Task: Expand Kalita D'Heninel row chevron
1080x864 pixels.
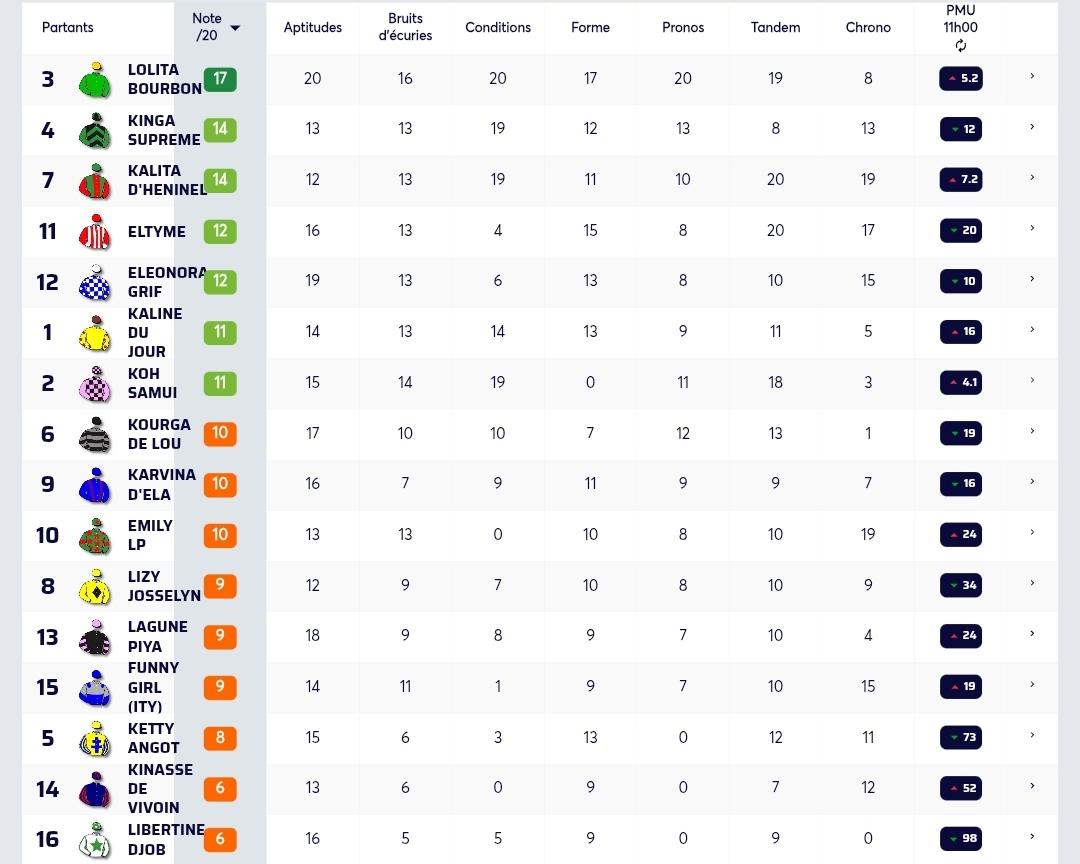Action: [x=1032, y=177]
